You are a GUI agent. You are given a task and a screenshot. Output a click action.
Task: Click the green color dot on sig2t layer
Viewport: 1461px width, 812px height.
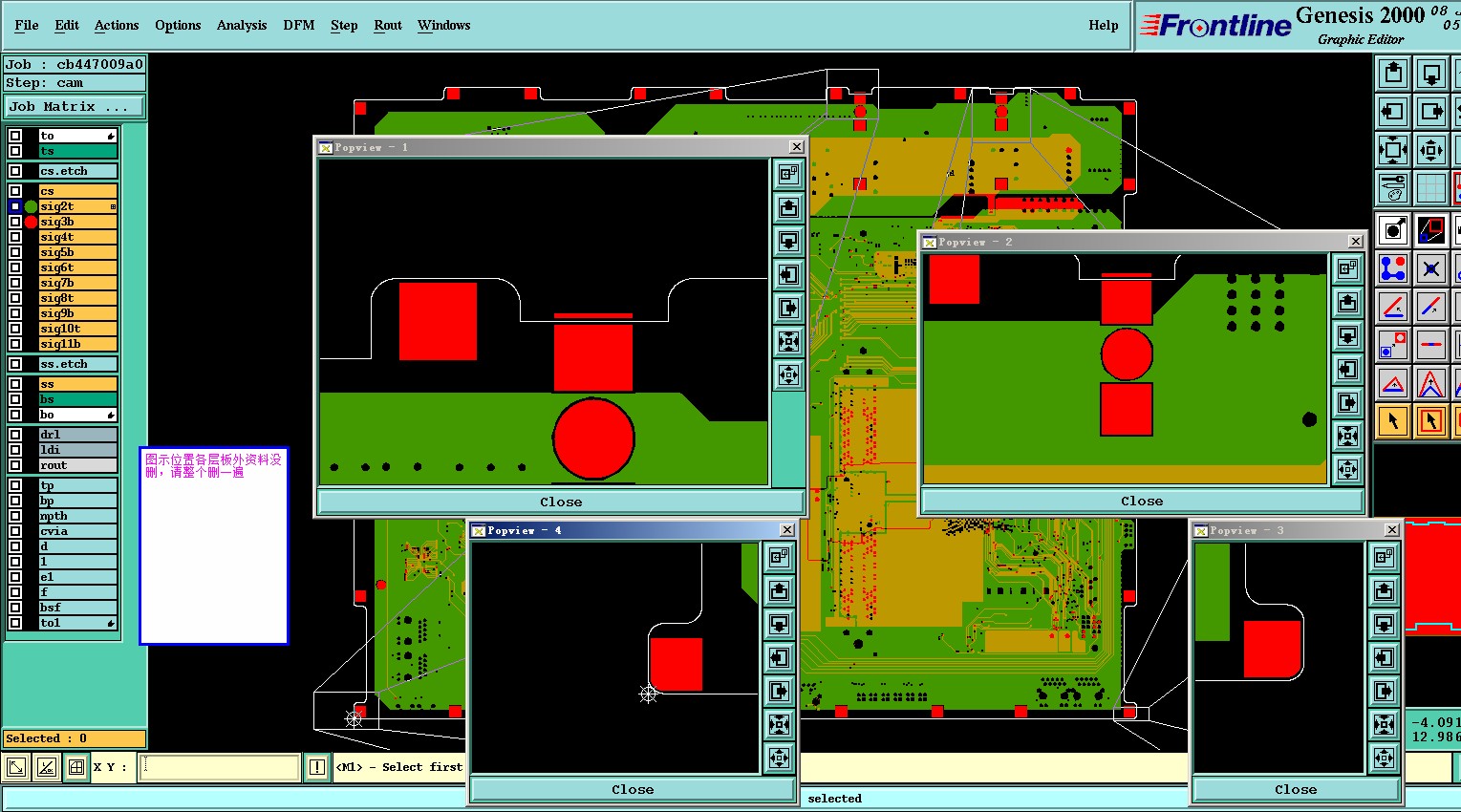coord(31,206)
